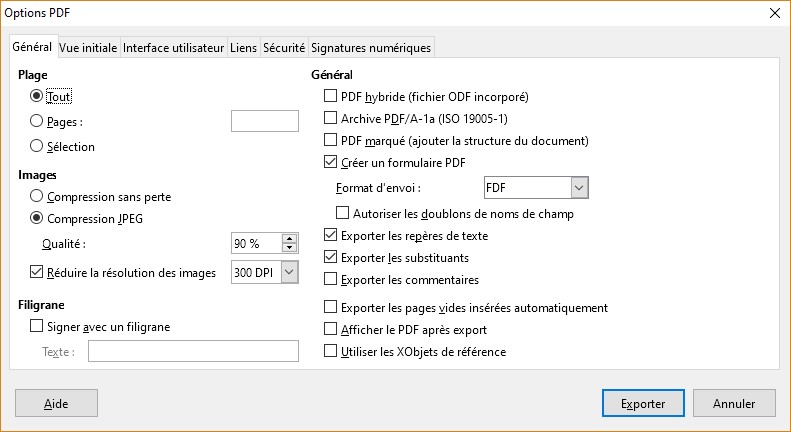Decrease the Qualité spinner value
Image resolution: width=791 pixels, height=432 pixels.
click(x=290, y=247)
